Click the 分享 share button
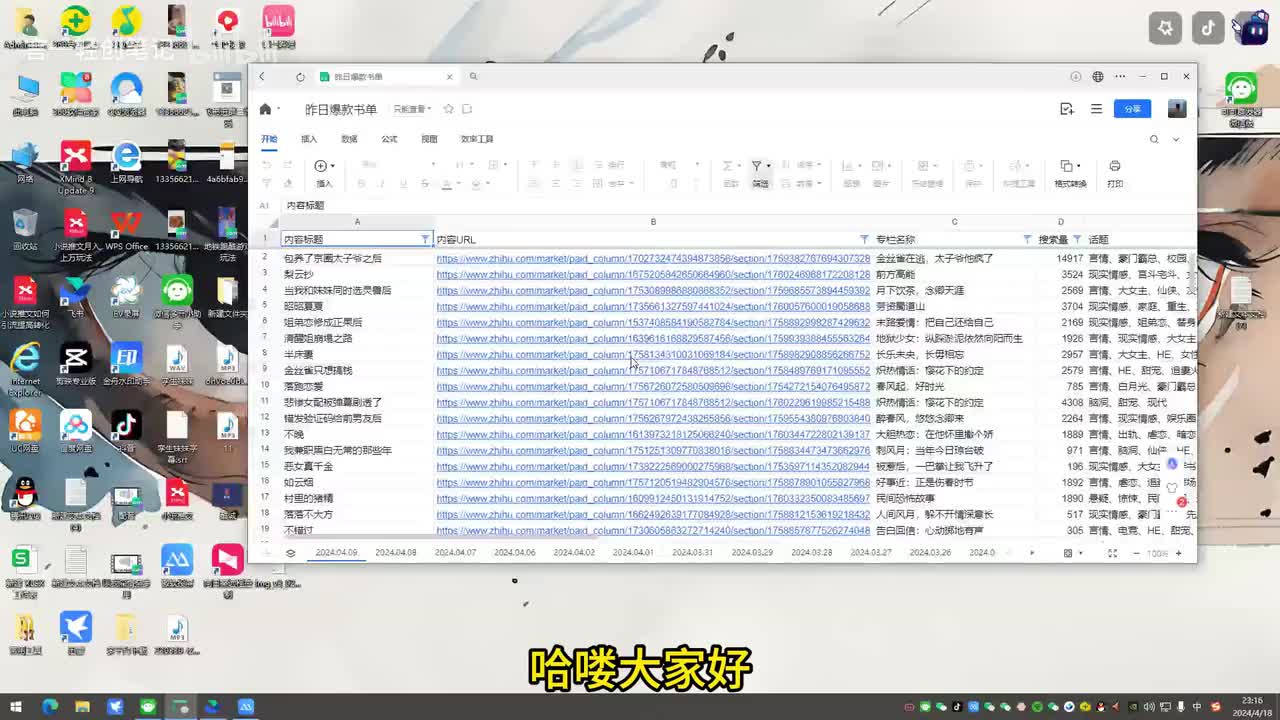 pos(1132,109)
